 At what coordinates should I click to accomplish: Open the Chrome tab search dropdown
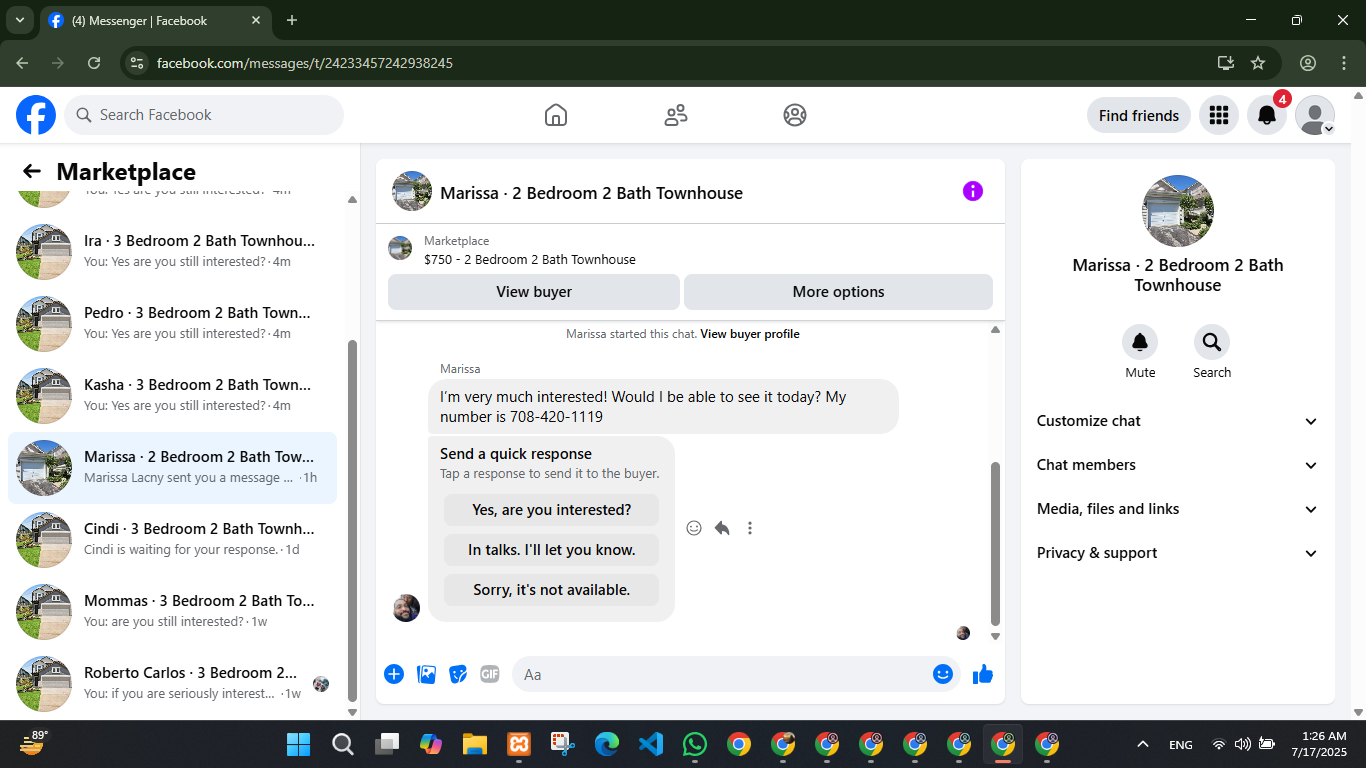19,20
